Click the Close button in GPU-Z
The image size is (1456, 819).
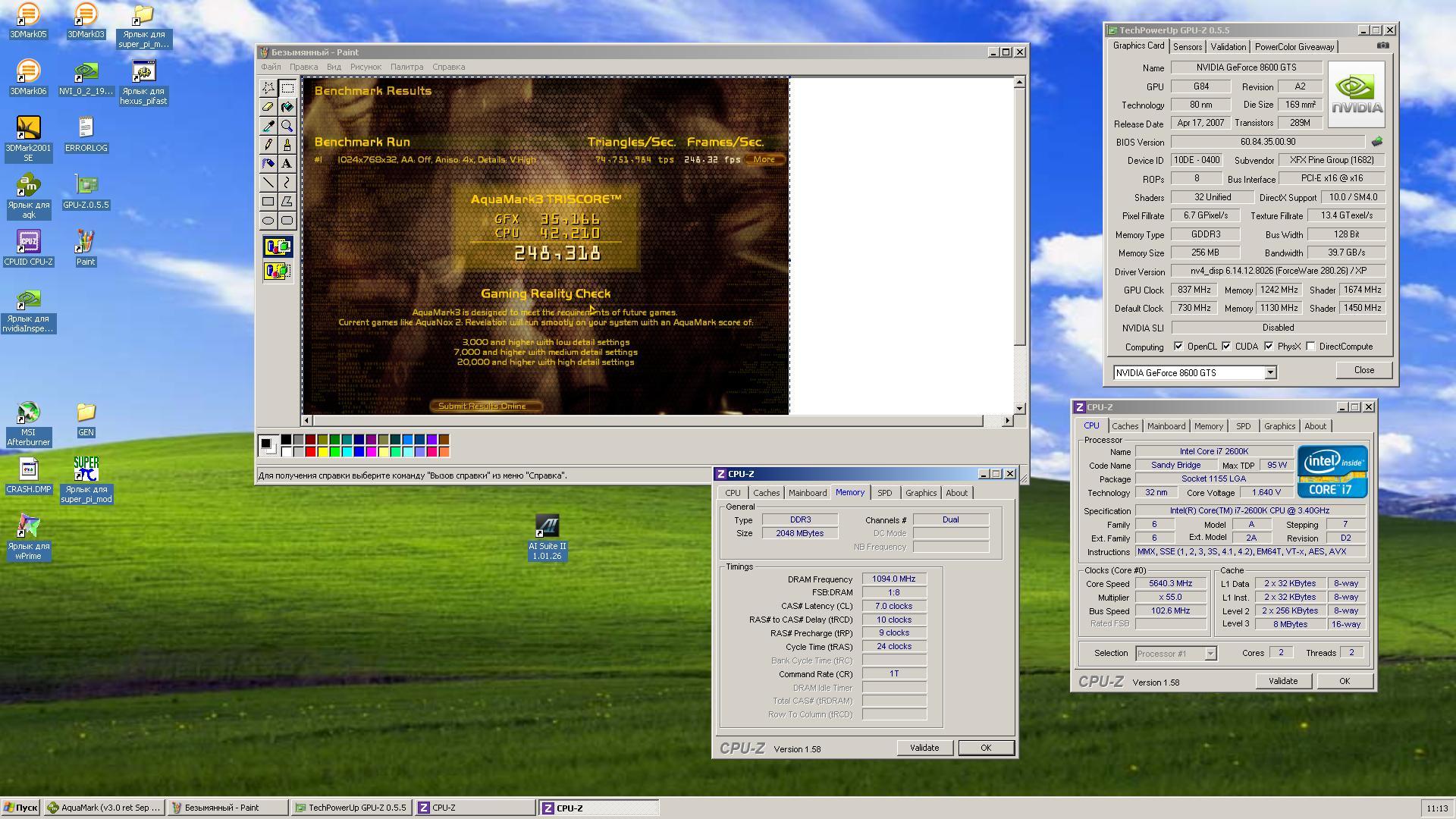click(x=1363, y=370)
